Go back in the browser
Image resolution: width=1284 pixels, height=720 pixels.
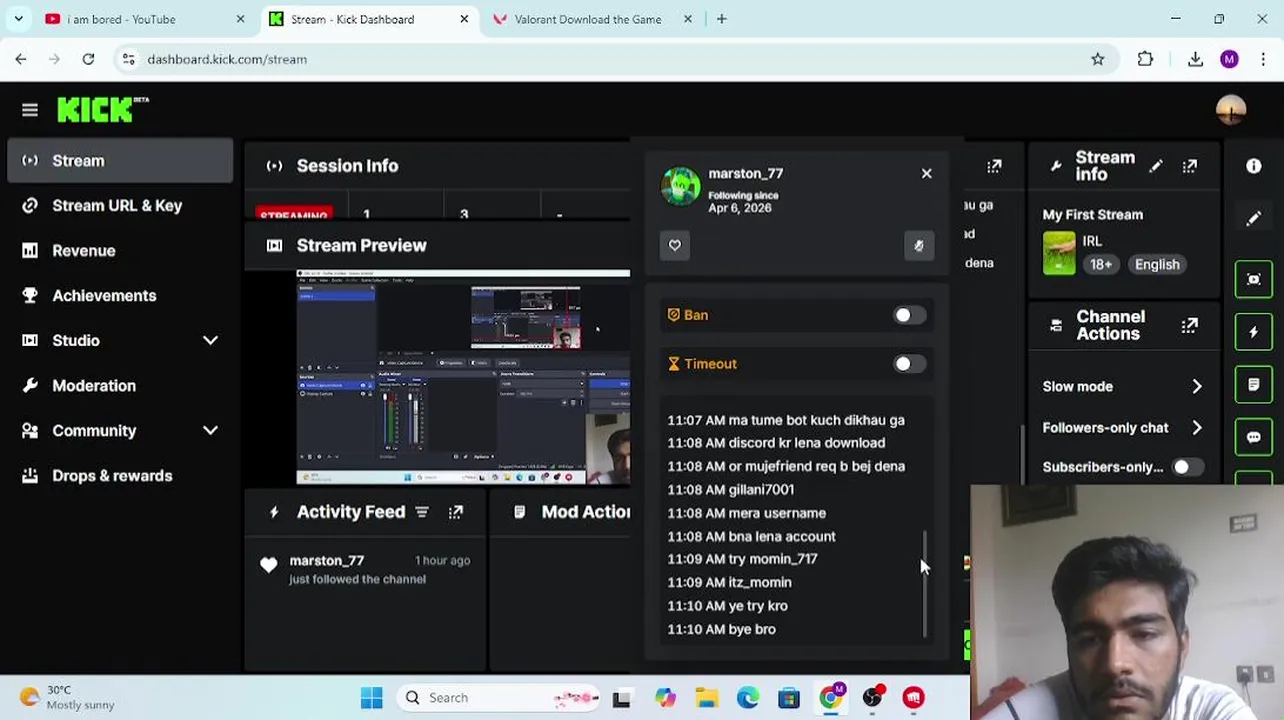[21, 60]
